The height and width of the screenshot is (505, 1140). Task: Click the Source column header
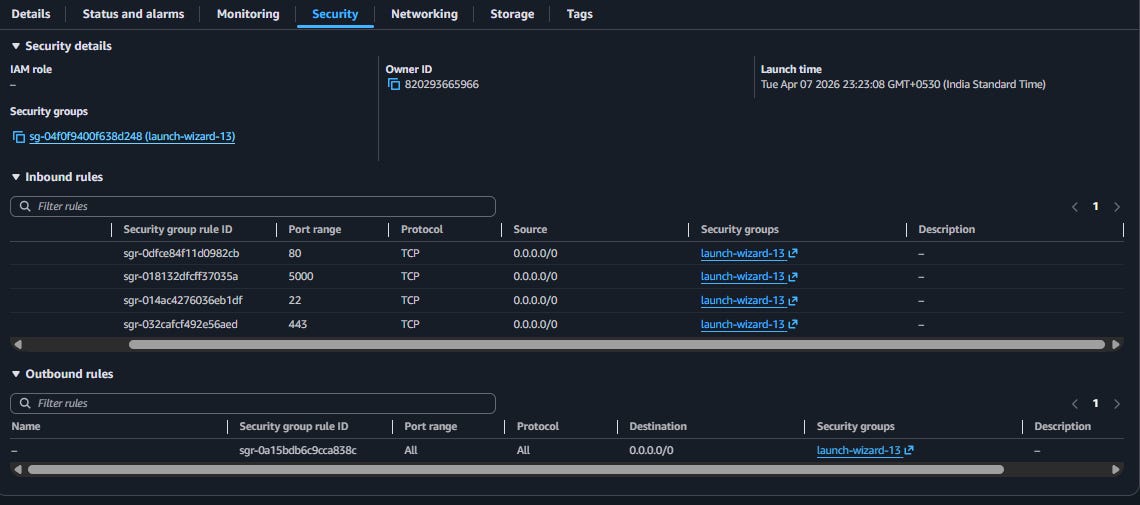530,230
